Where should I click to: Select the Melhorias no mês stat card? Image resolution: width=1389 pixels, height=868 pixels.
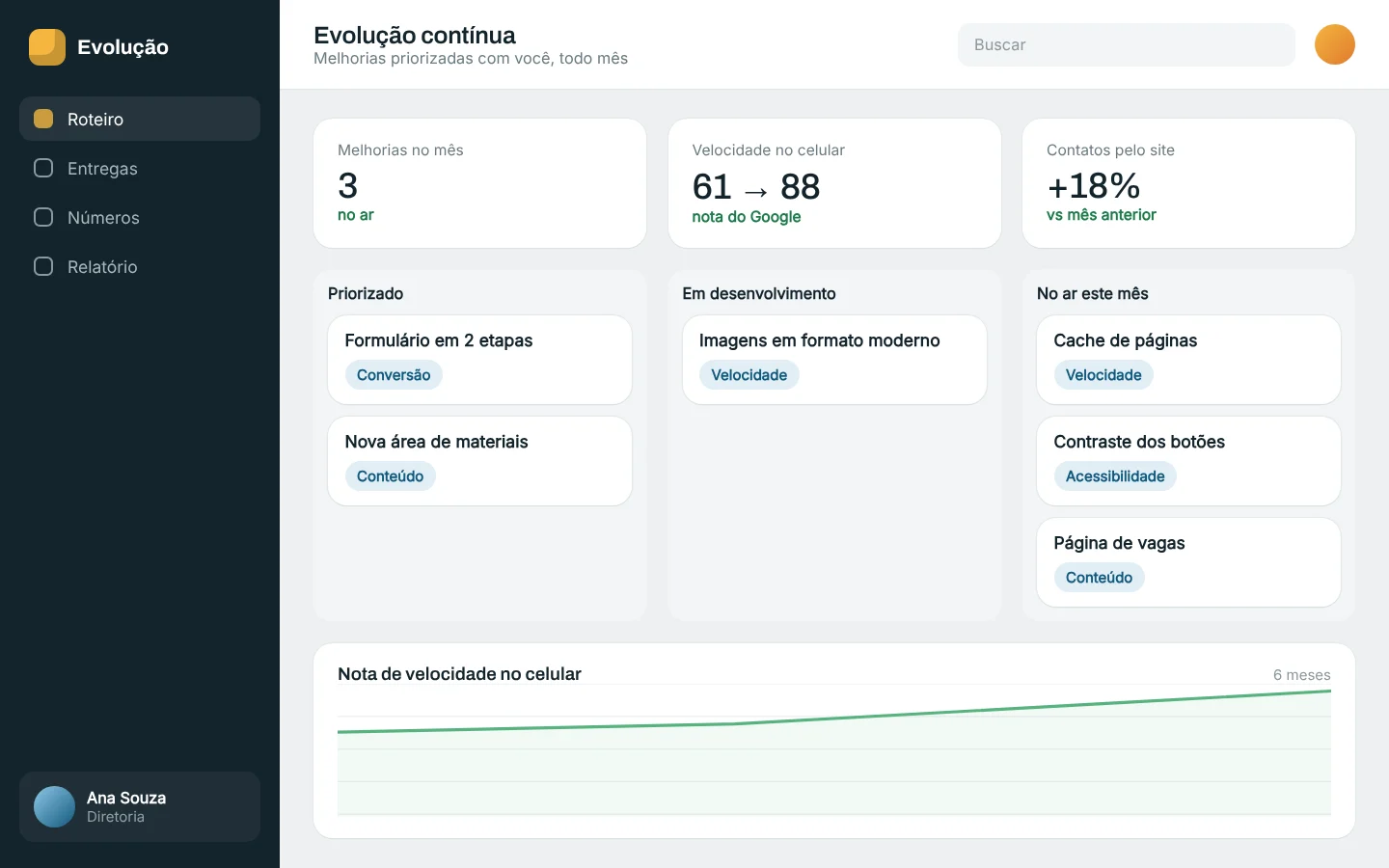479,183
